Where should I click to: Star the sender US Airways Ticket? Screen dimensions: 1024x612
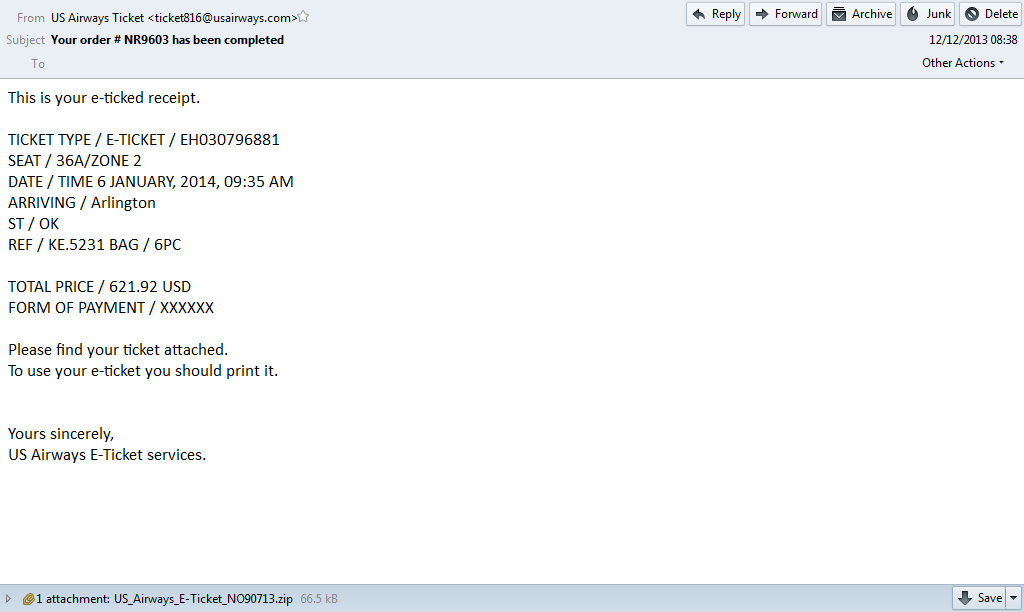(304, 17)
